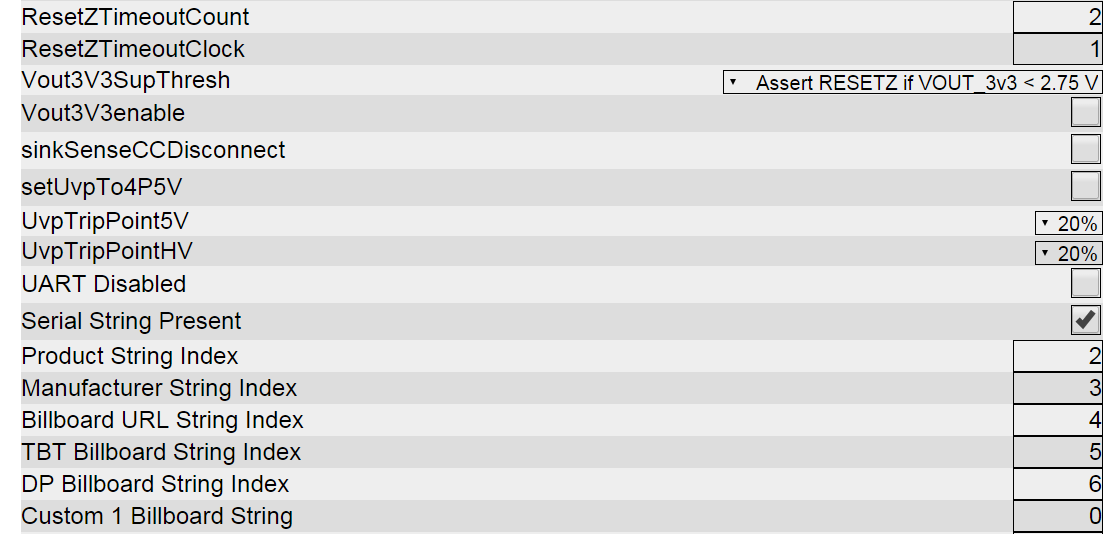The image size is (1107, 534).
Task: Expand the UvpTripPoint5V dropdown
Action: pyautogui.click(x=1069, y=223)
